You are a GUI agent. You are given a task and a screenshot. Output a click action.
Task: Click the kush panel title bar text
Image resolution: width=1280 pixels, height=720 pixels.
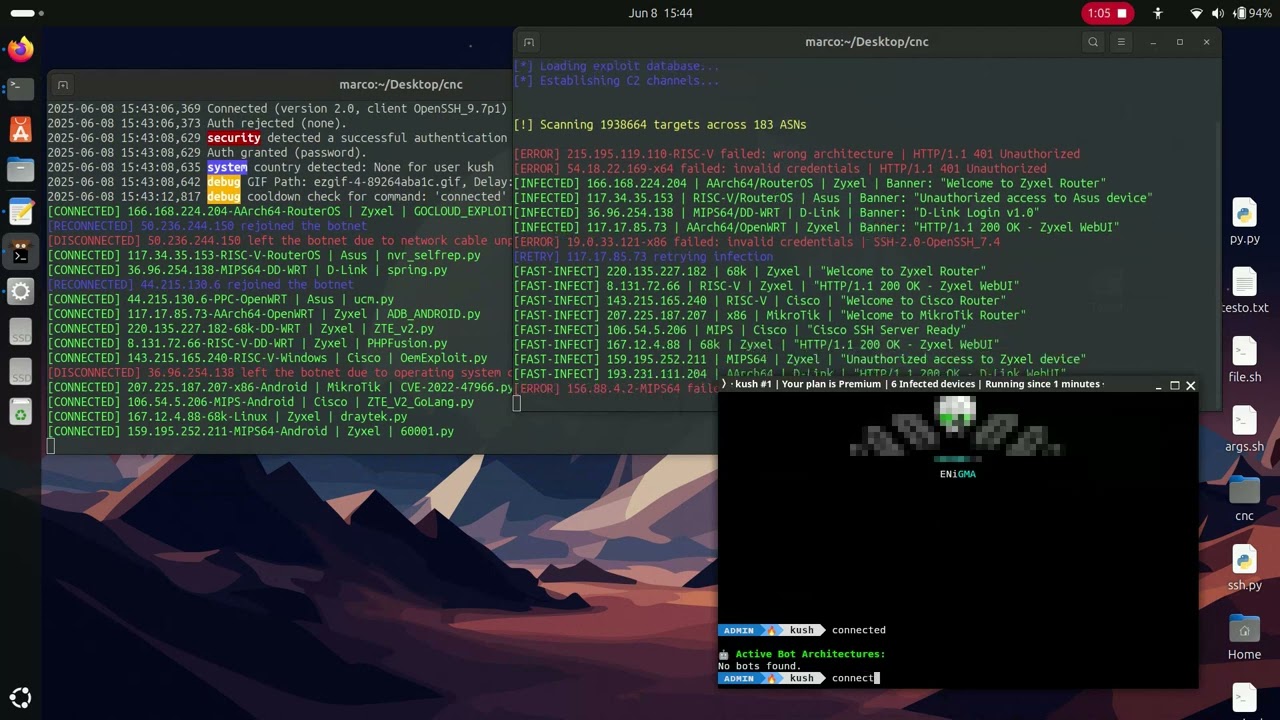click(x=918, y=384)
